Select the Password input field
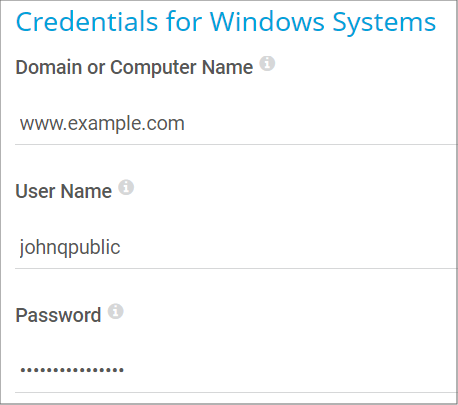This screenshot has width=458, height=405. pos(236,372)
